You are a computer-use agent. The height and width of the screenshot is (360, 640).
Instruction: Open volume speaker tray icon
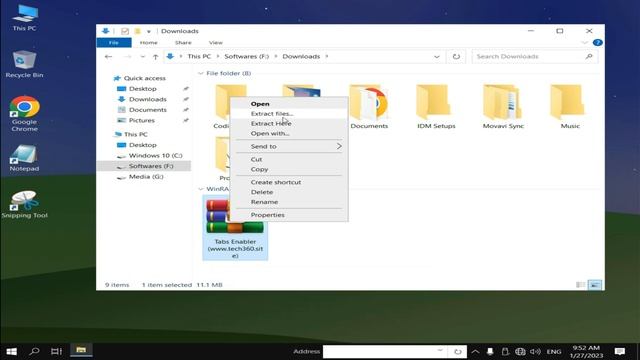coord(535,351)
